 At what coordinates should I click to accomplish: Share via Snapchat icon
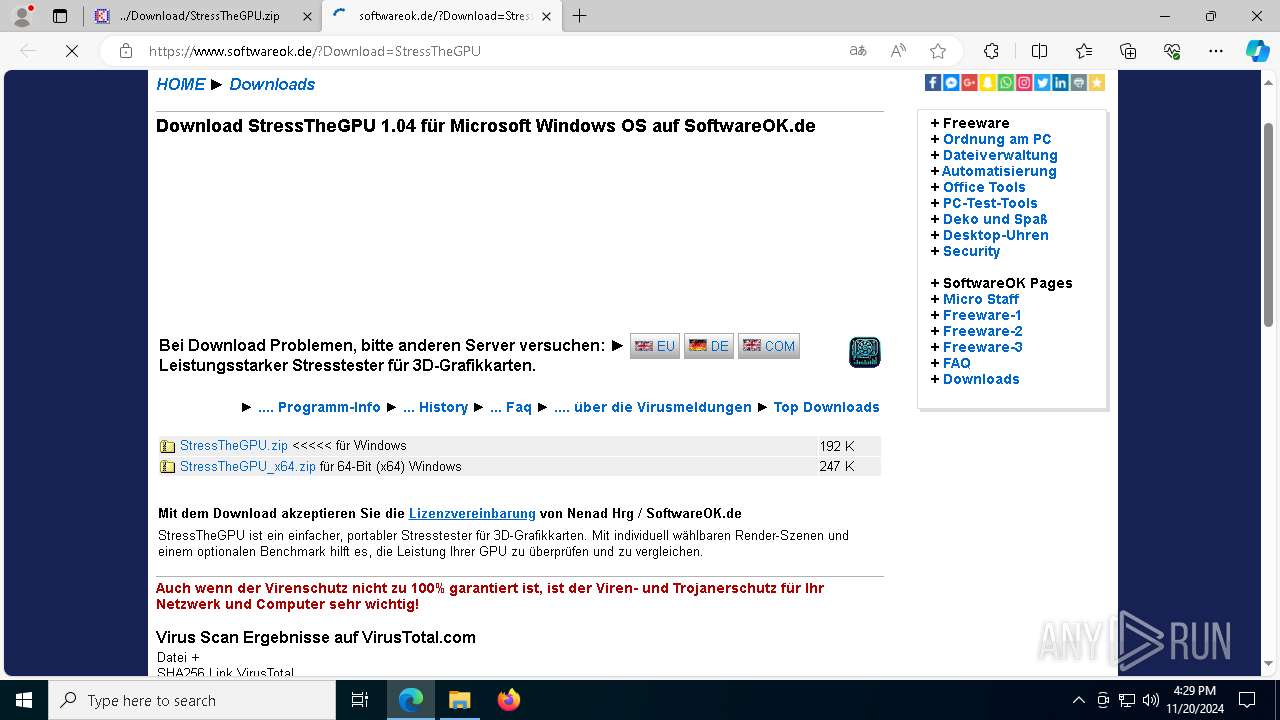click(988, 83)
